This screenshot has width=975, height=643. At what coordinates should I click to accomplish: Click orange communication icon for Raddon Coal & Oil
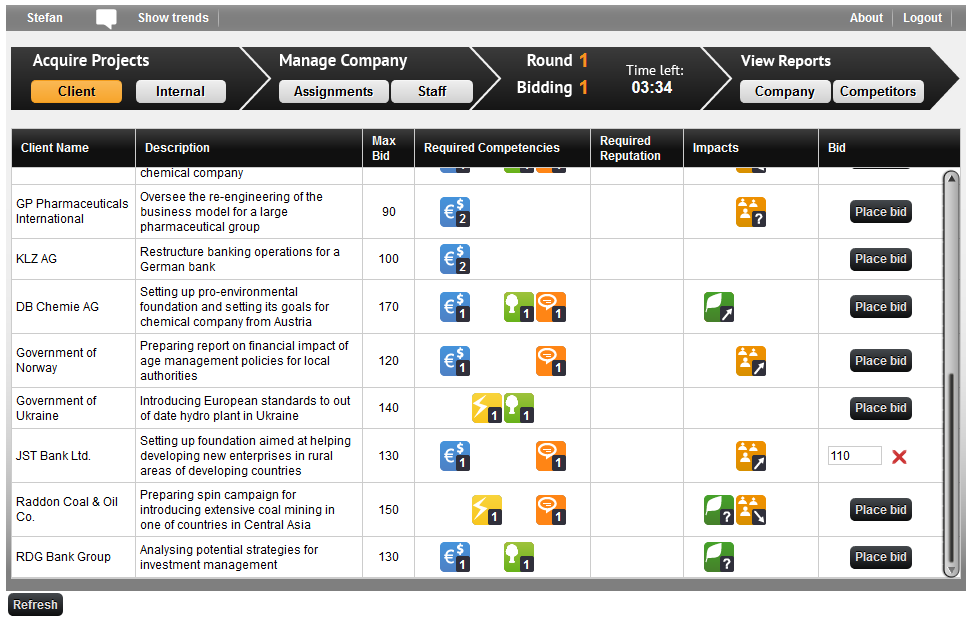pos(551,510)
